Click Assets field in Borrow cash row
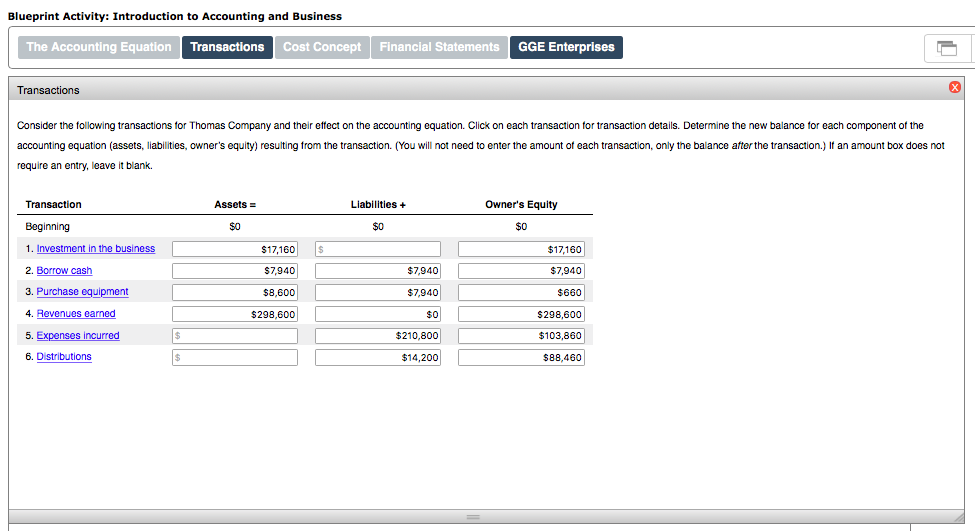Screen dimensions: 975x531 235,270
